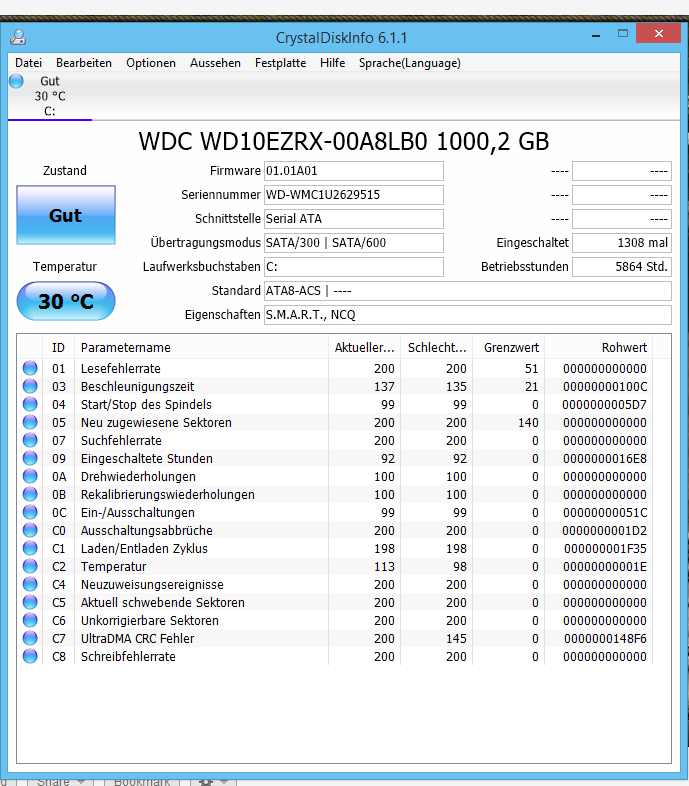Click status orb for Lesefehlerrate row
This screenshot has height=786, width=689.
pos(30,368)
